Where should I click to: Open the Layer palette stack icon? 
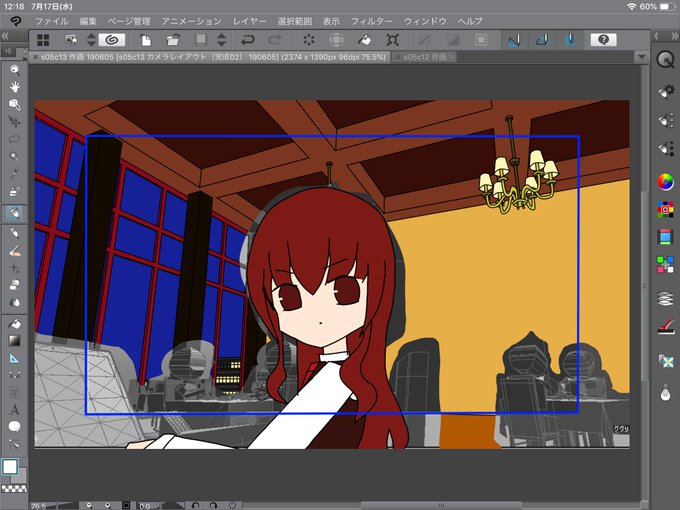pos(665,299)
